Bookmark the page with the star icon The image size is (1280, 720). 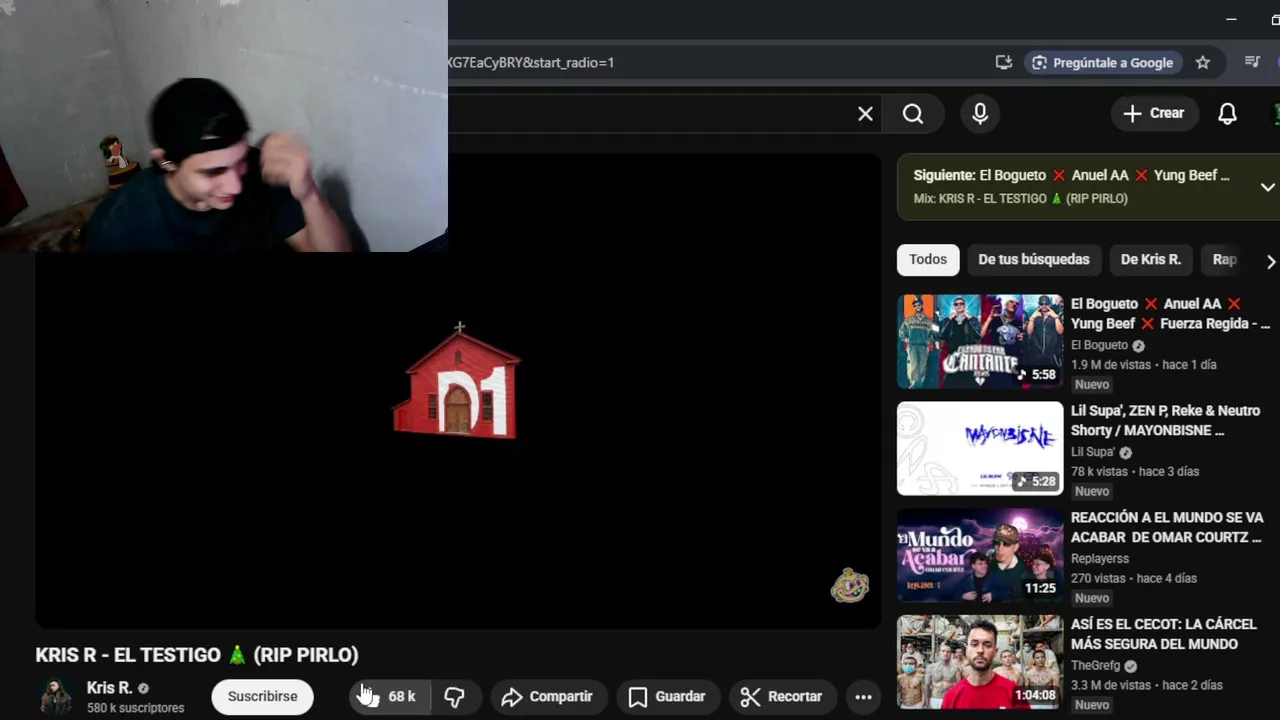click(x=1203, y=62)
